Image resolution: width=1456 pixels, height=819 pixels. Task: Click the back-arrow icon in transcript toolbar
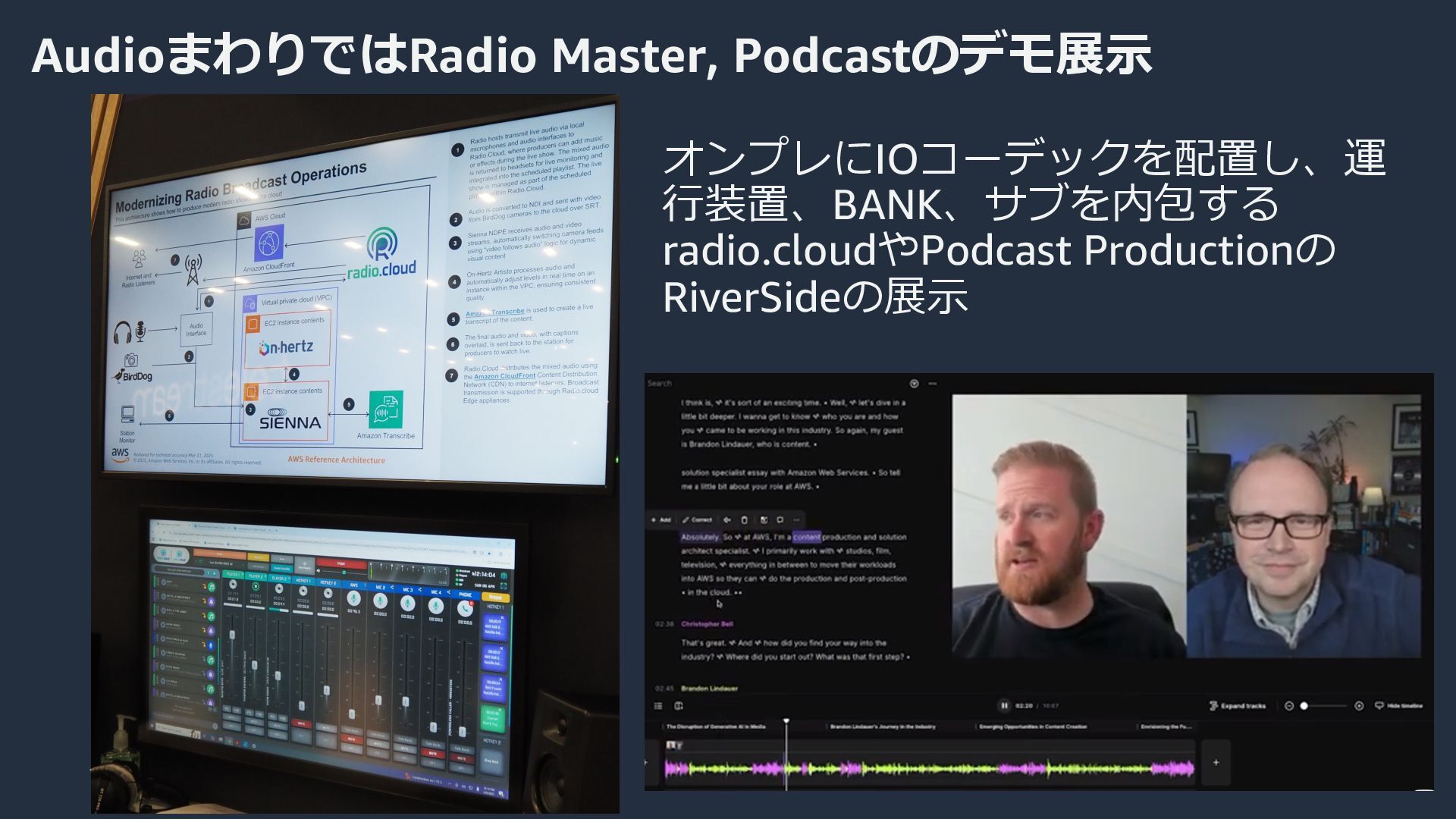(727, 519)
